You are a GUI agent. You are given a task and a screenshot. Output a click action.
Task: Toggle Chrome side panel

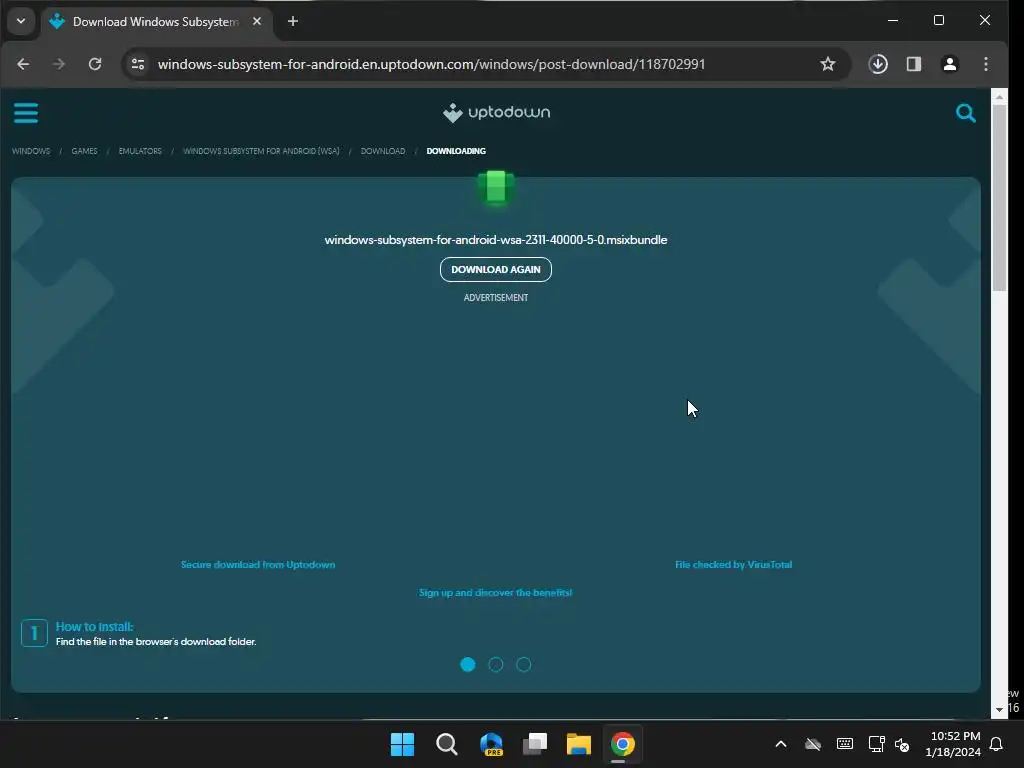pos(914,64)
